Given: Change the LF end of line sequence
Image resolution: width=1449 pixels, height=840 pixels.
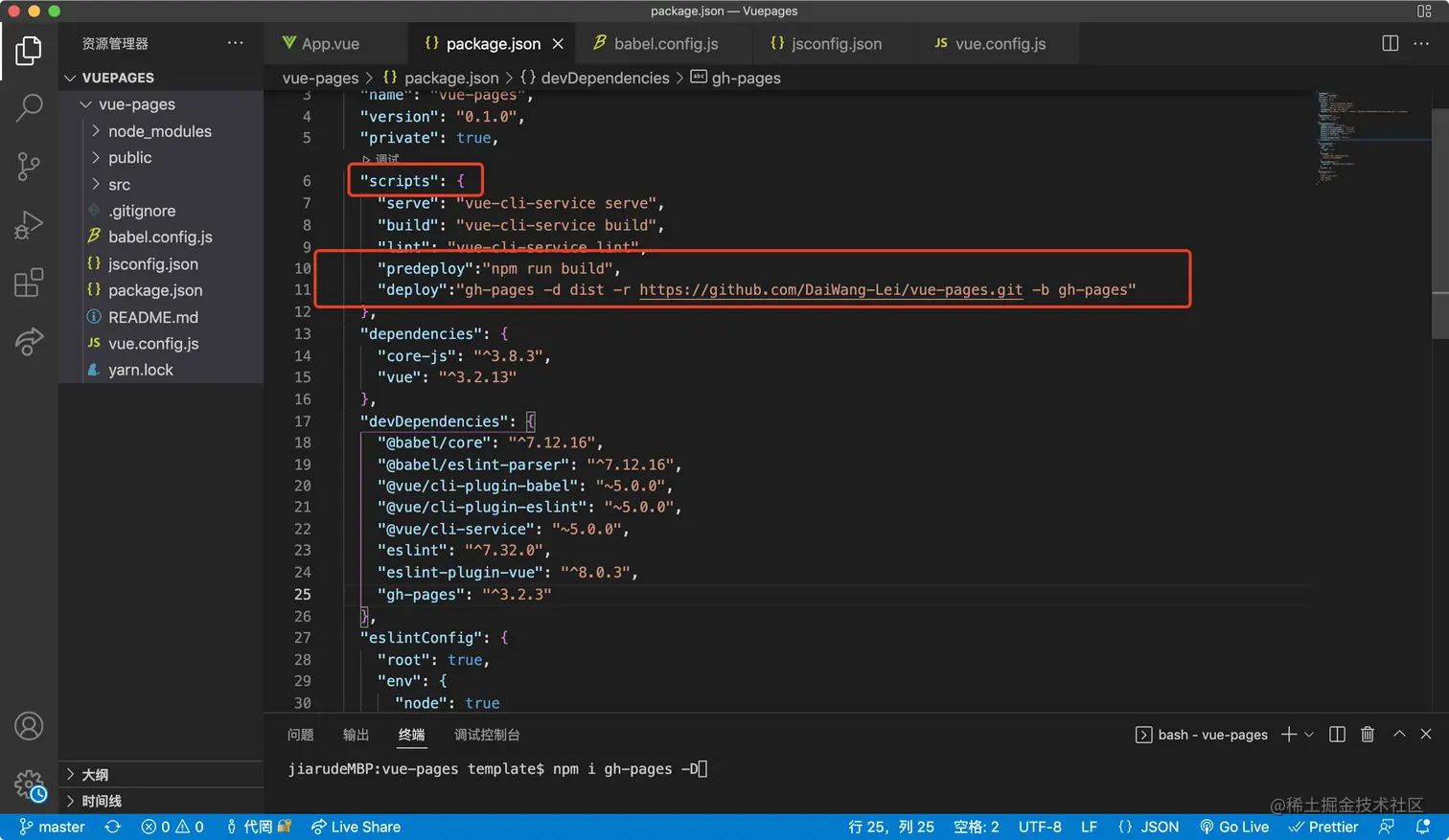Looking at the screenshot, I should 1090,827.
